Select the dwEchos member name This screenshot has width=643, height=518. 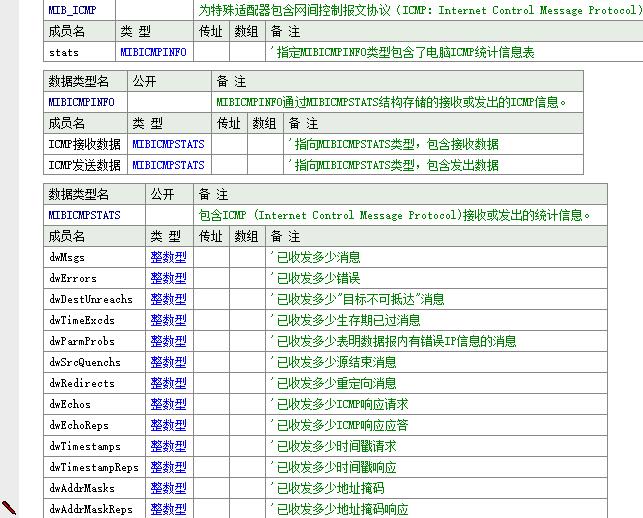(70, 404)
